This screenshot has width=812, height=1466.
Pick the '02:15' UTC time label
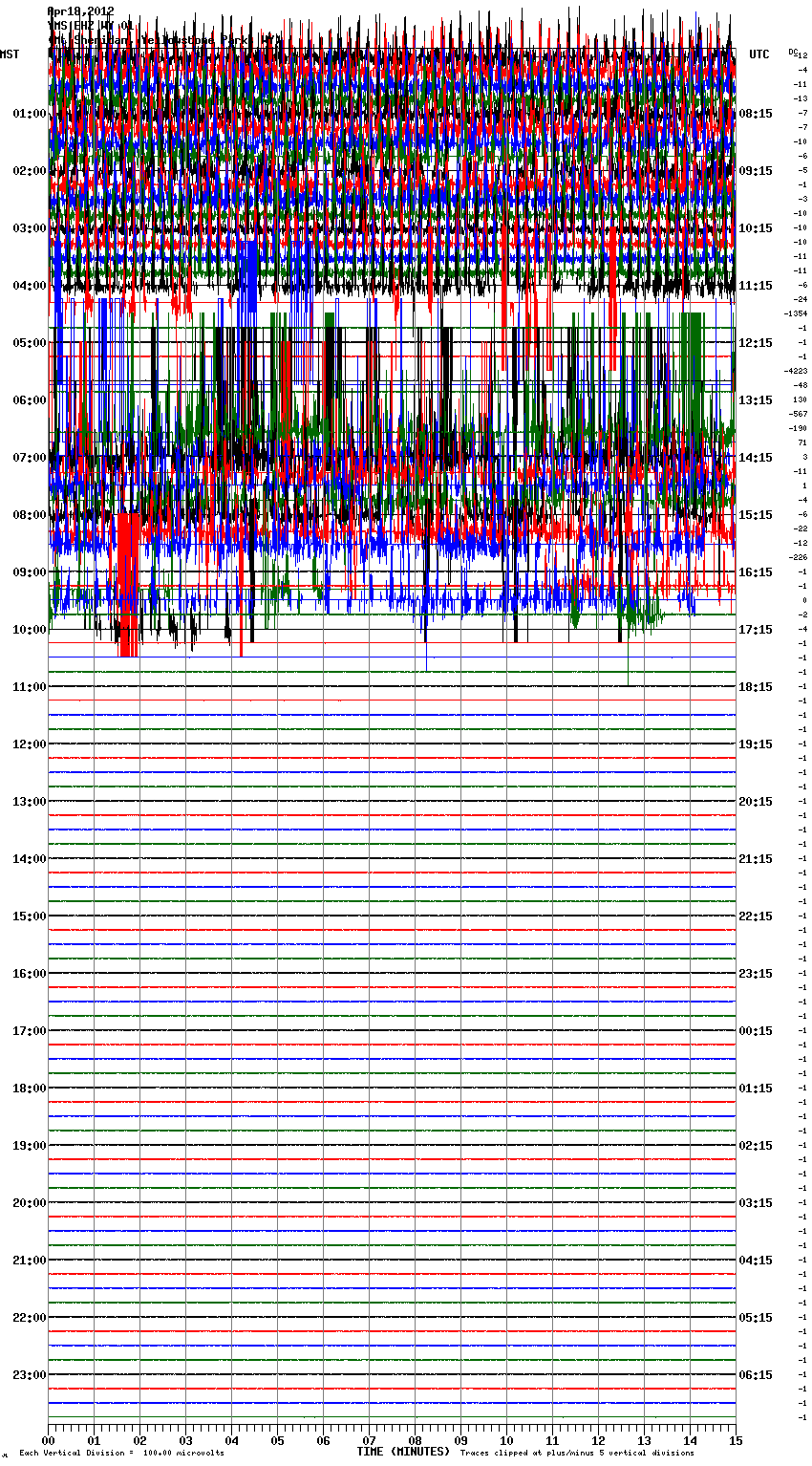coord(756,1146)
